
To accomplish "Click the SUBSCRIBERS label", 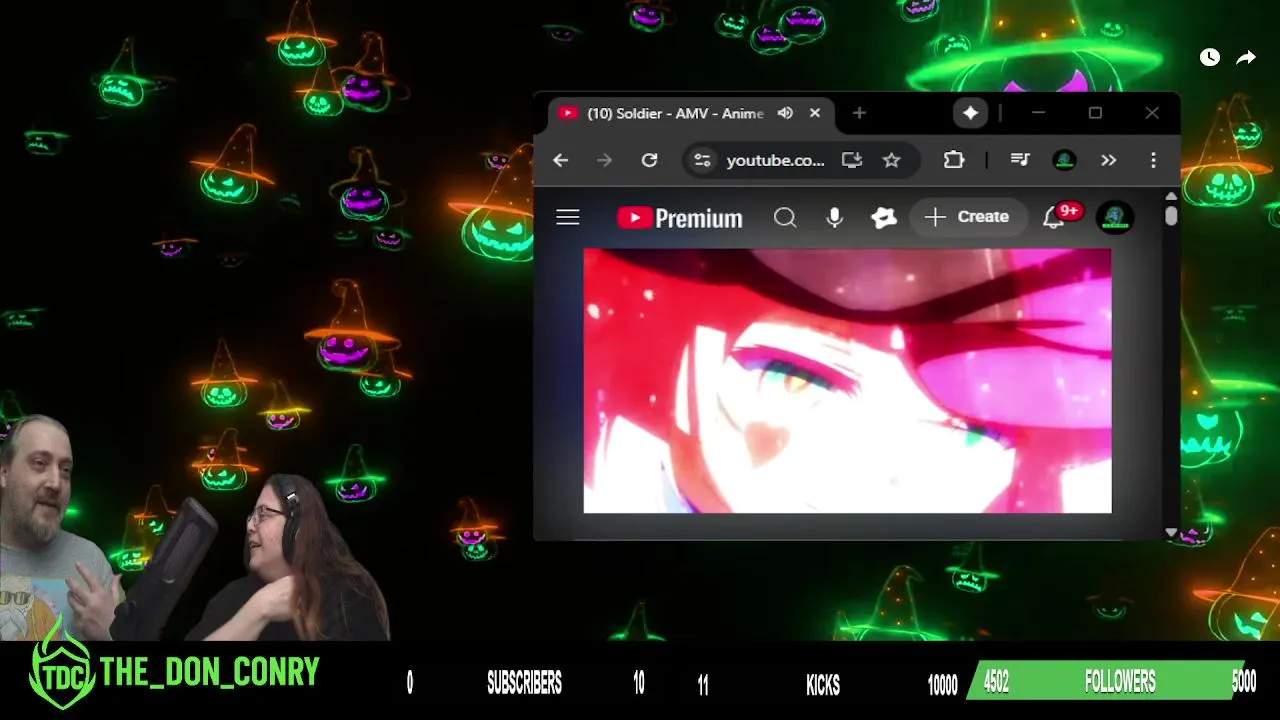I will click(x=524, y=683).
